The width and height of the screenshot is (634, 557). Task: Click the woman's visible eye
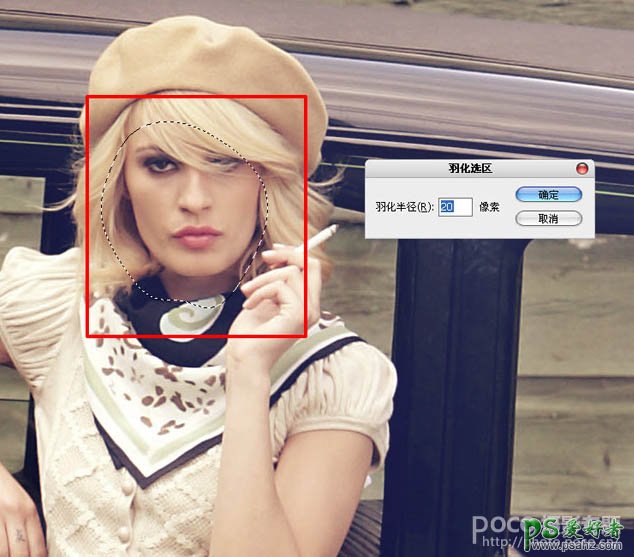point(162,165)
